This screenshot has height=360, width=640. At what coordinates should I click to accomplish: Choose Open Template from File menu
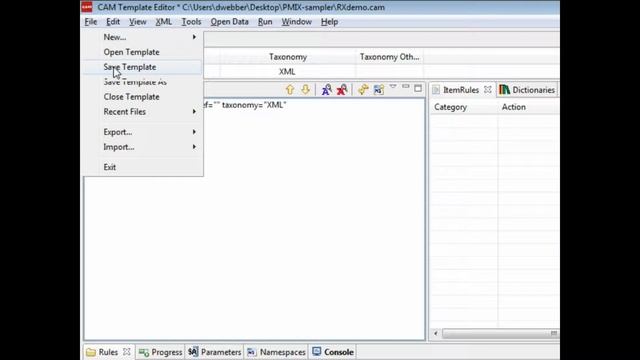(143, 52)
